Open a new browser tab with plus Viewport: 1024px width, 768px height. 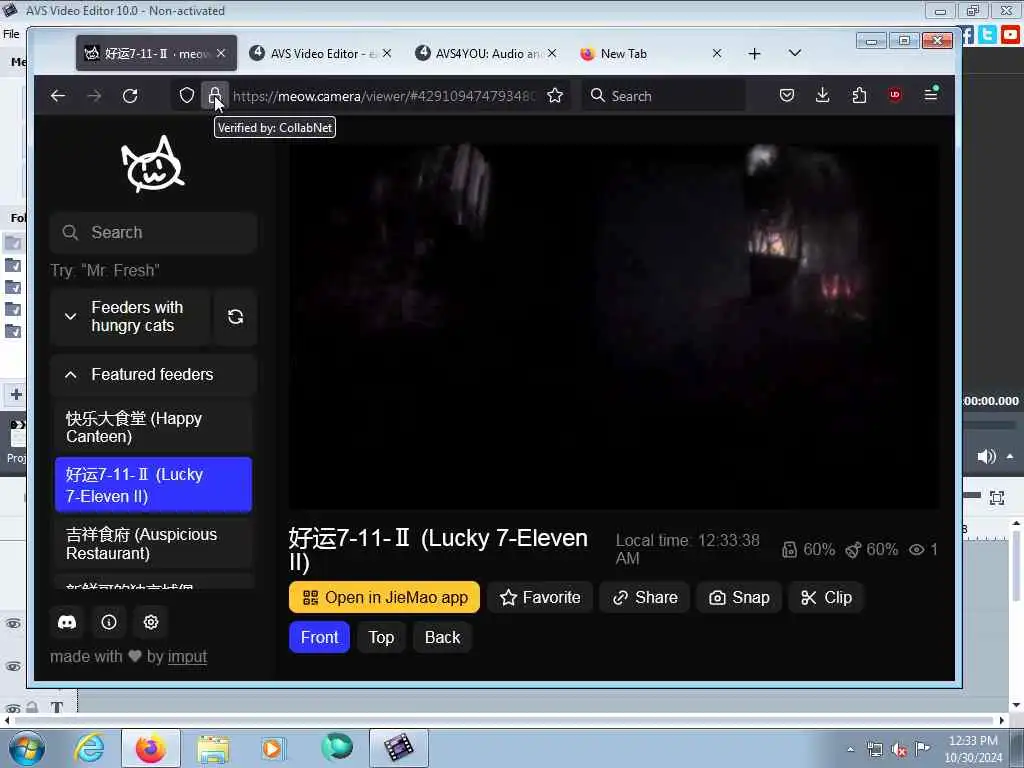click(x=754, y=54)
